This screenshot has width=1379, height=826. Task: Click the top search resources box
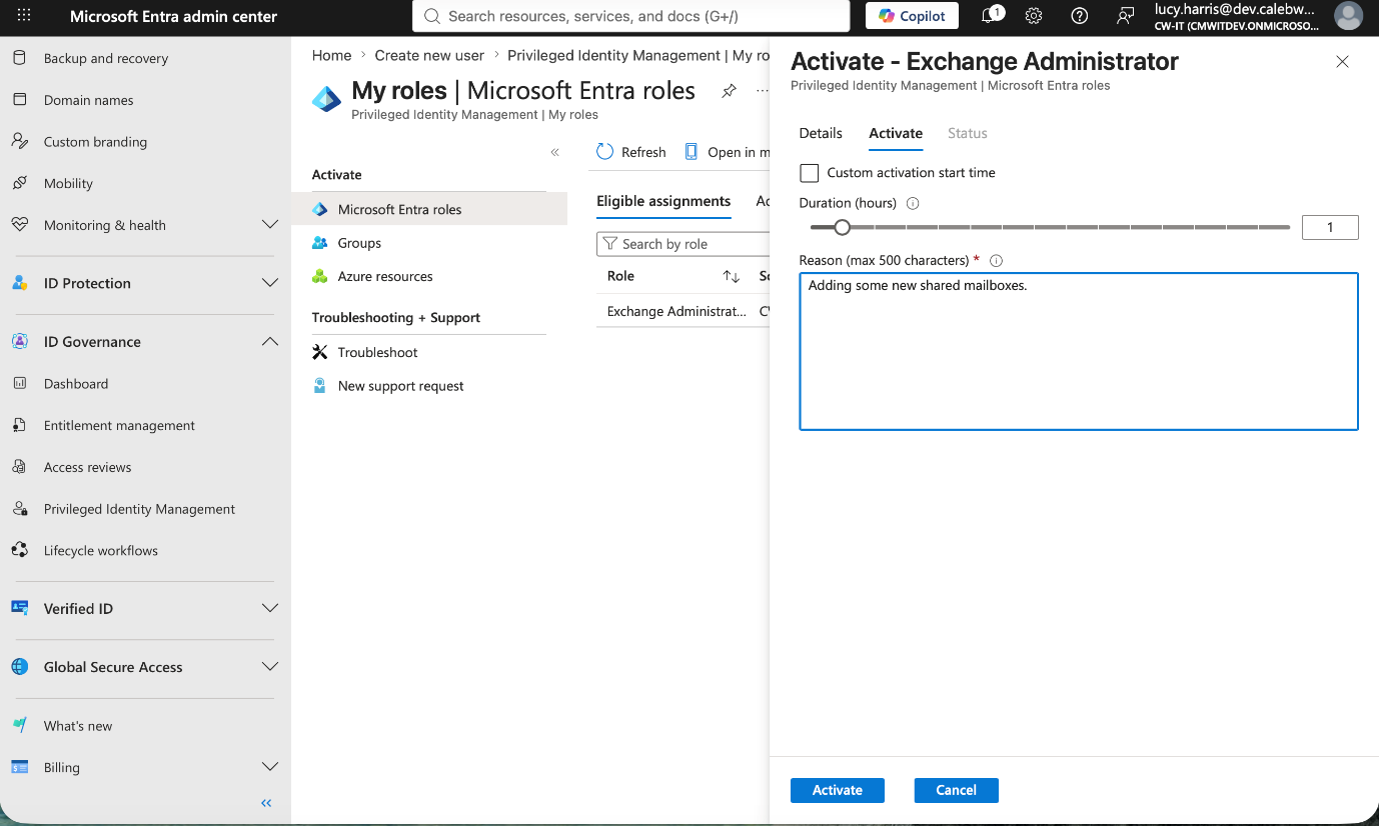pyautogui.click(x=631, y=16)
